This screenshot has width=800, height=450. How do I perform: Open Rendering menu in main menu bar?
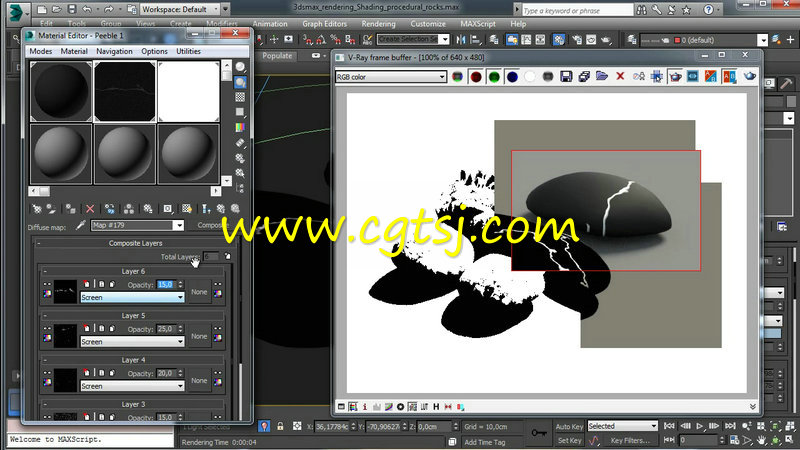[x=378, y=24]
